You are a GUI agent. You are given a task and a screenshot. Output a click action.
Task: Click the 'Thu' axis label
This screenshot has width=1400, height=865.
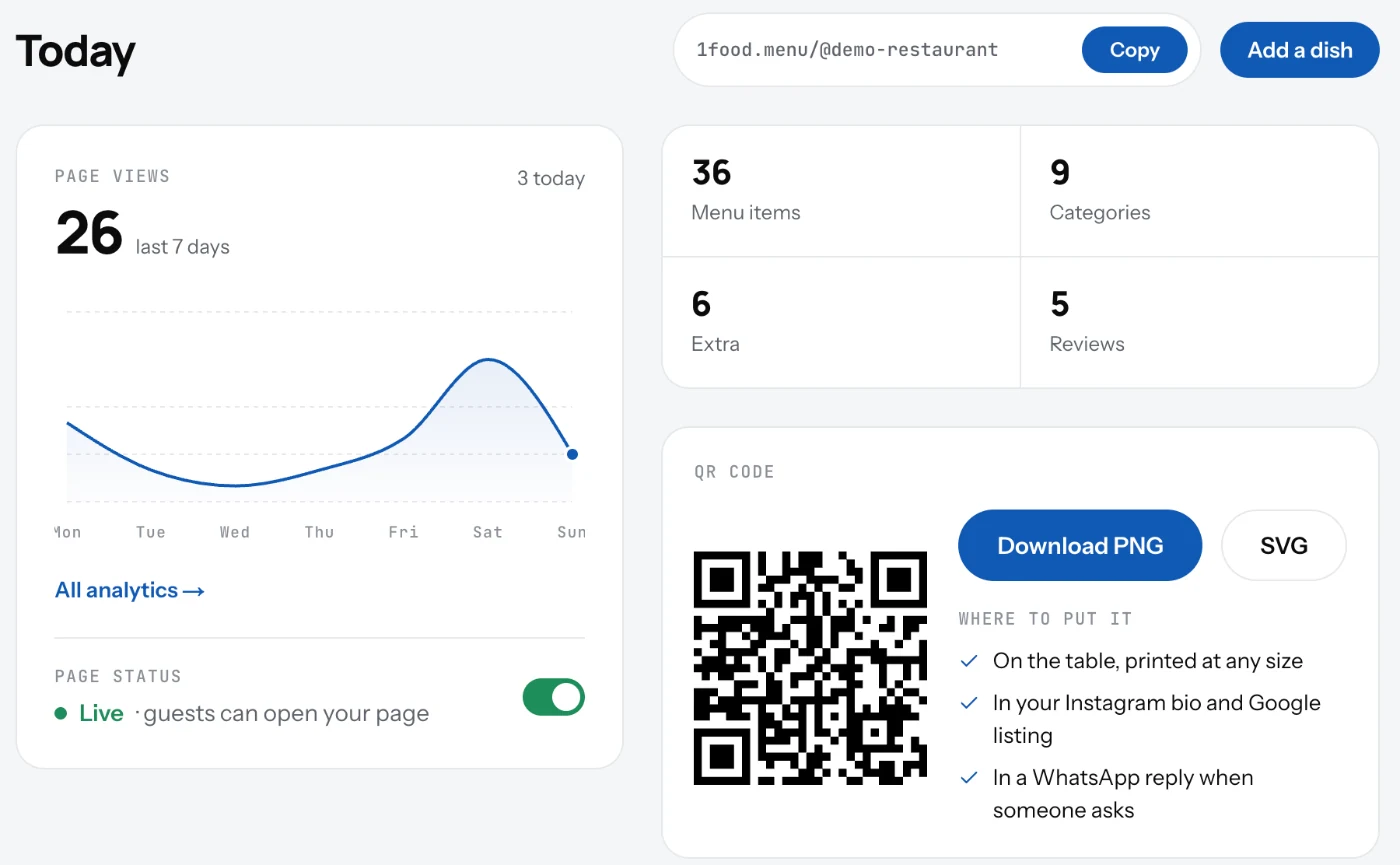pyautogui.click(x=319, y=532)
